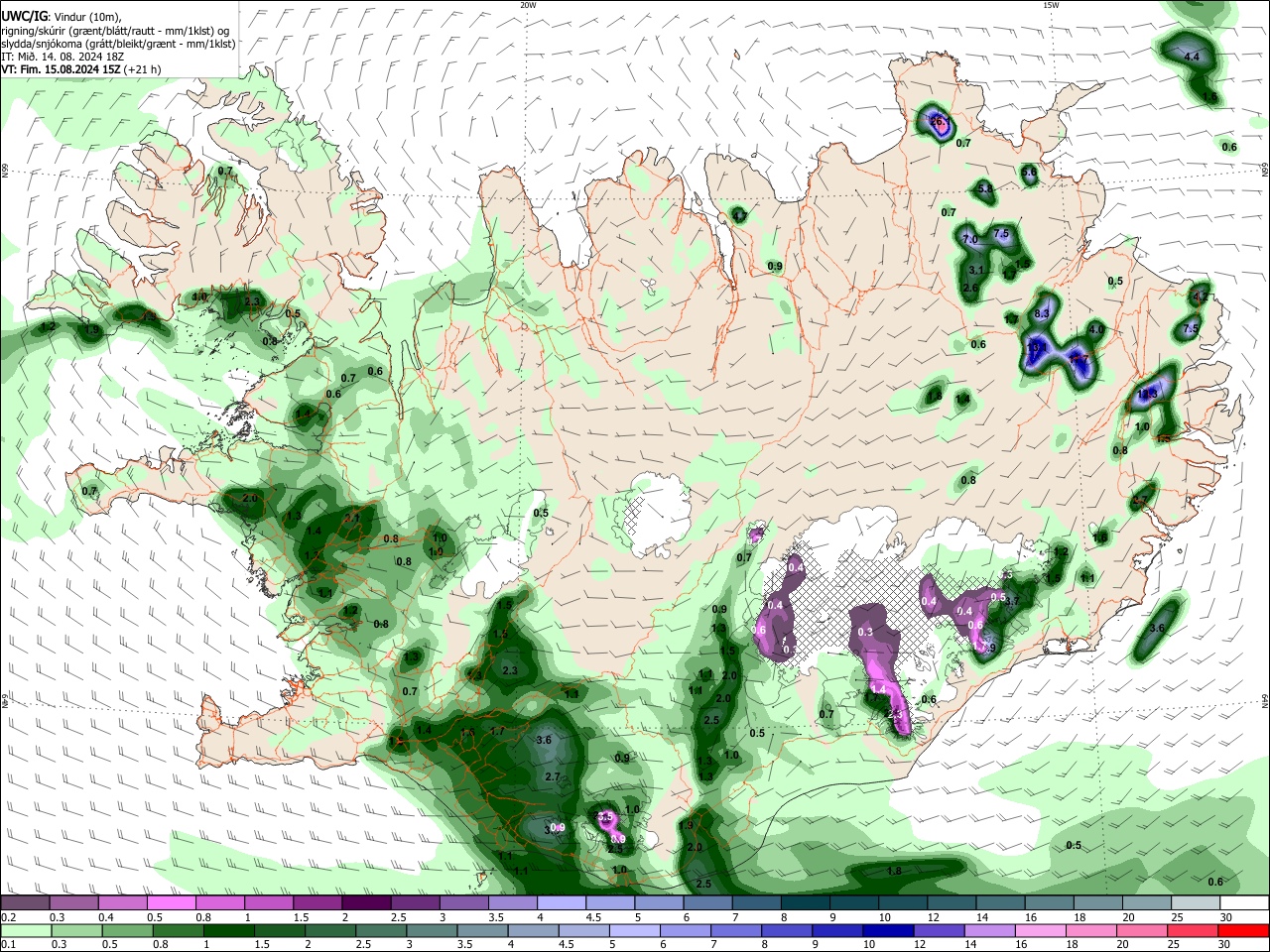Screen dimensions: 1270x952
Task: Click the 8.3 precipitation value
Action: coord(1042,313)
